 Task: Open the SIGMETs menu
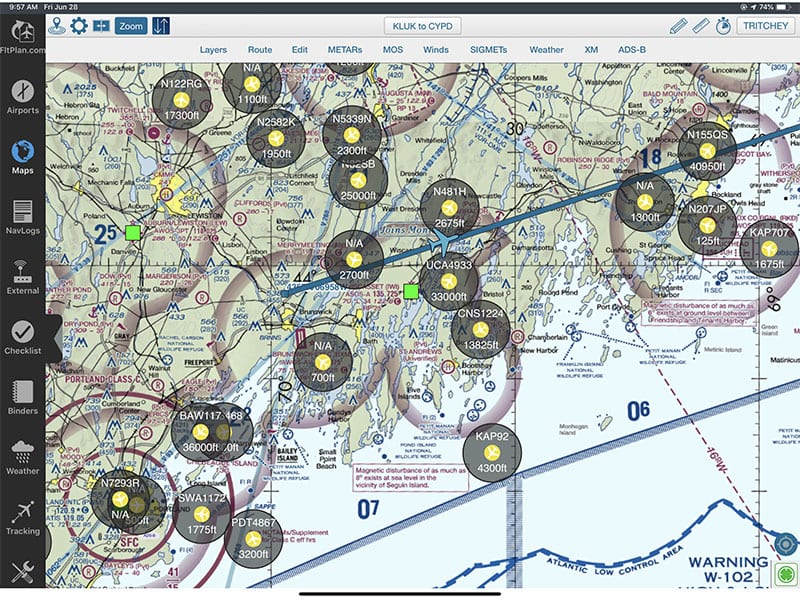488,49
